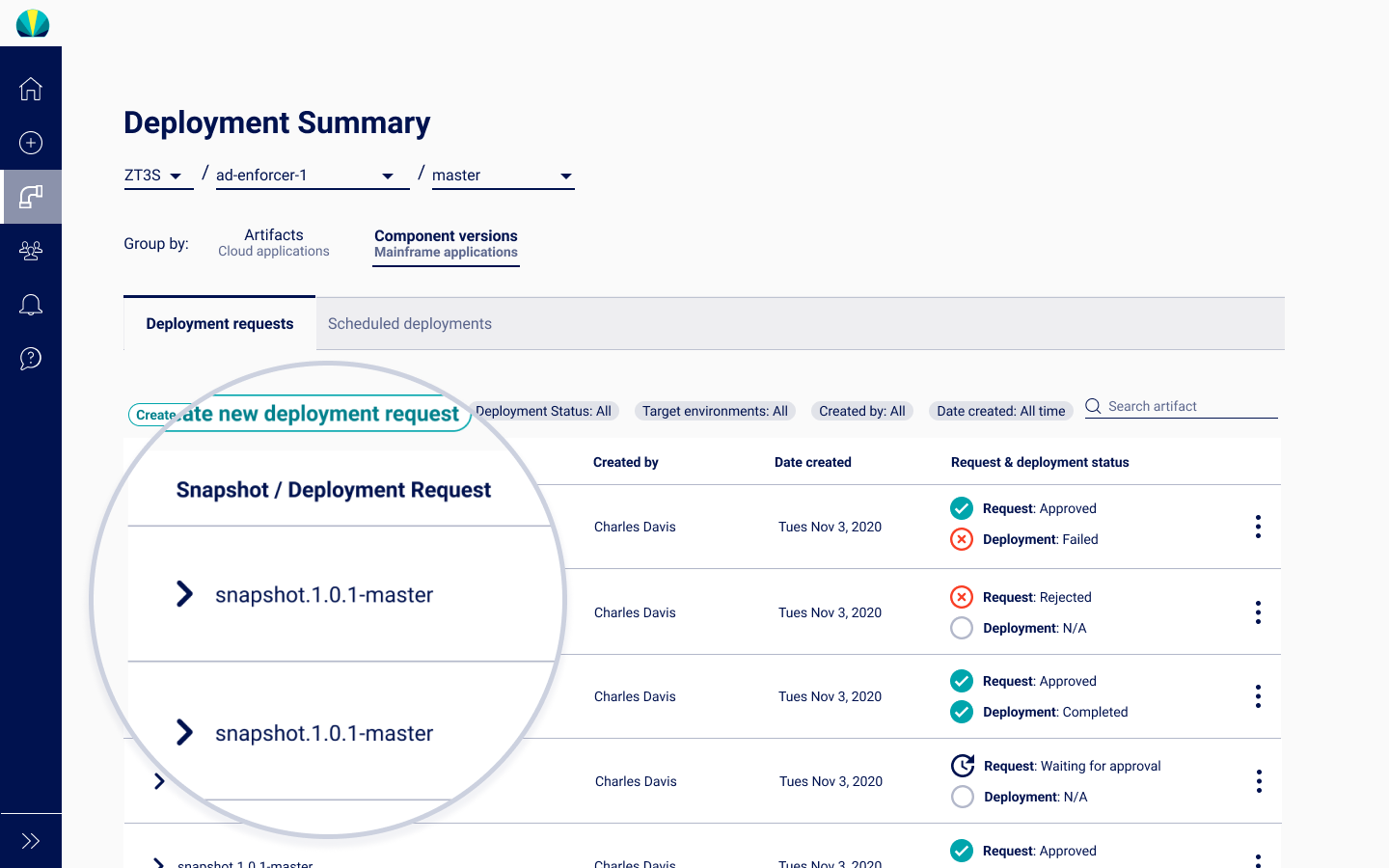Screen dimensions: 1389x868
Task: Open the Help question mark icon
Action: pos(31,359)
